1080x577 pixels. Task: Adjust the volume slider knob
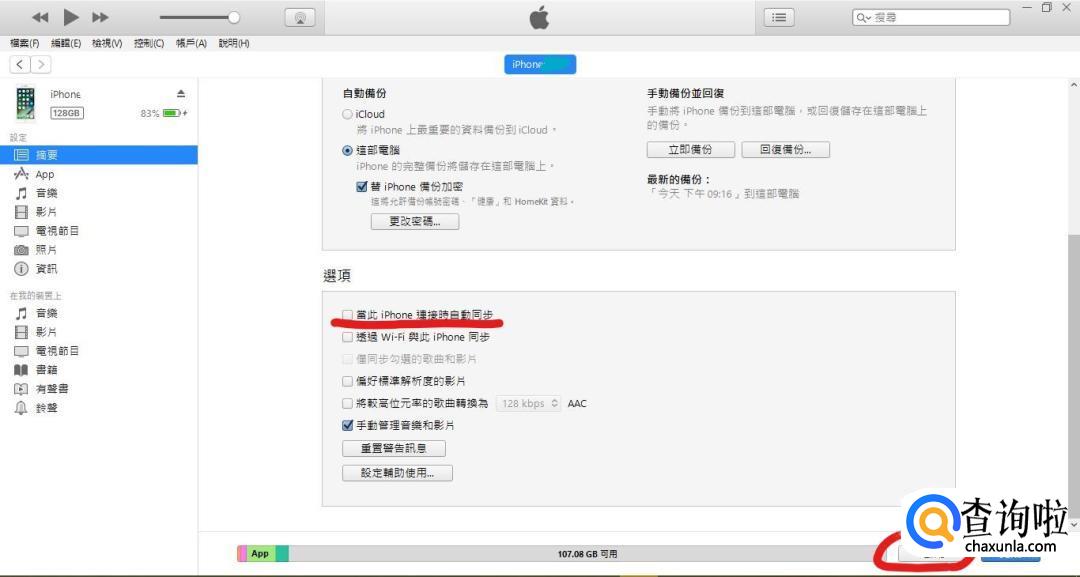pos(234,17)
